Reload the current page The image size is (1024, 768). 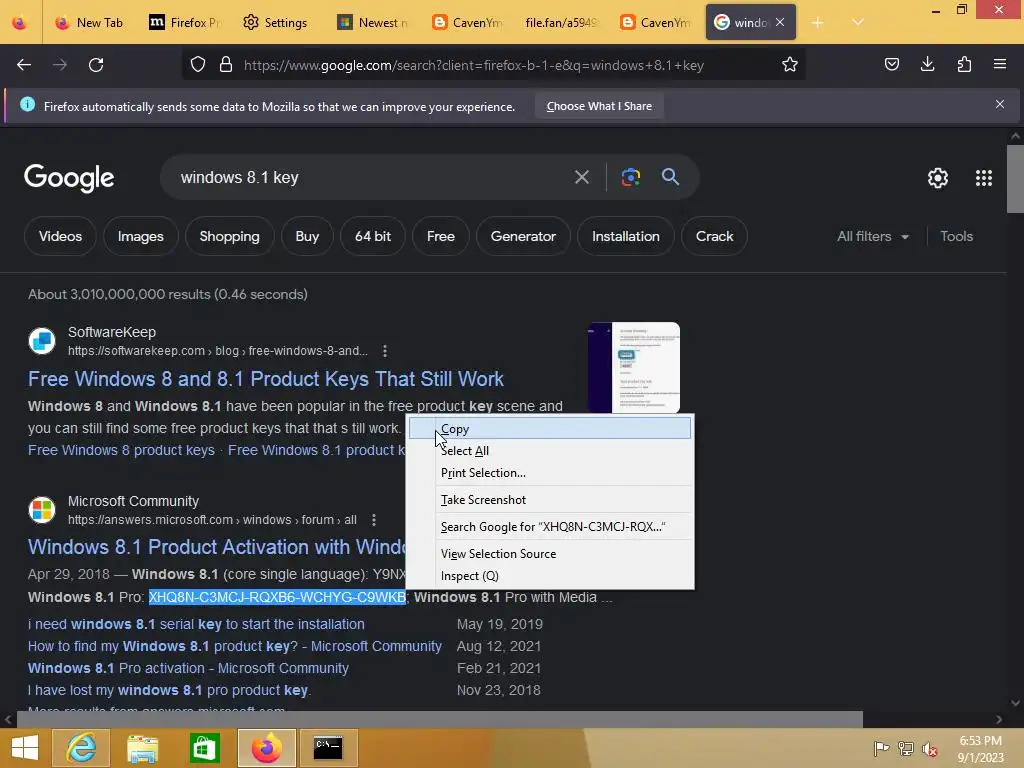tap(96, 65)
